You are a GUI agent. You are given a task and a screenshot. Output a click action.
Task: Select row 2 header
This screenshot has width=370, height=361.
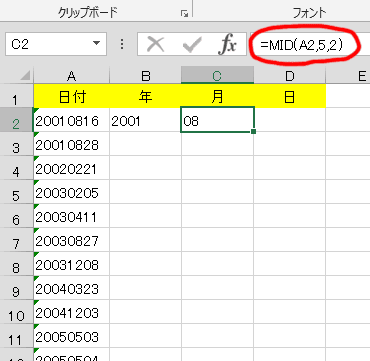point(17,120)
